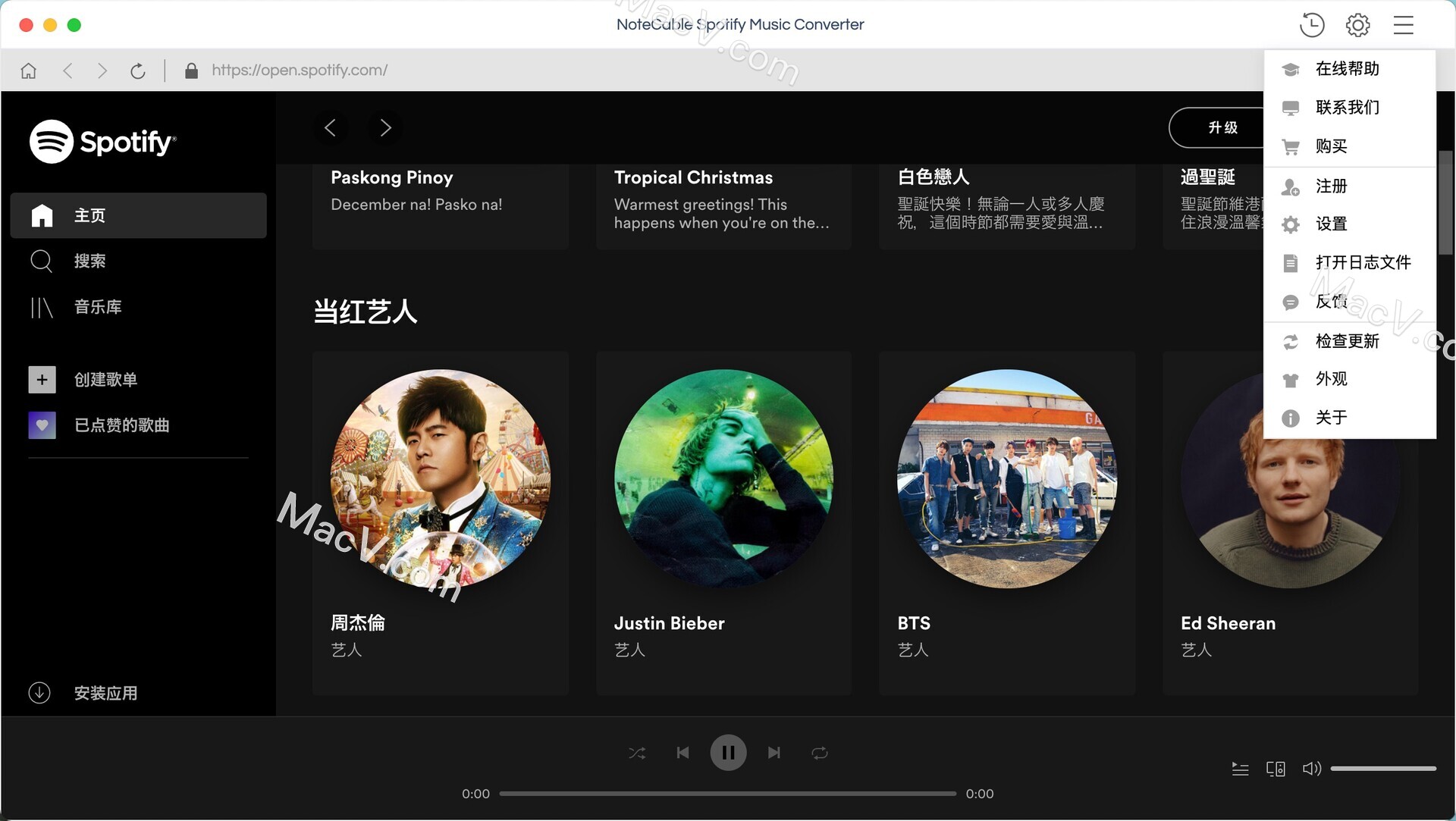Pause playback with center button

pyautogui.click(x=728, y=753)
